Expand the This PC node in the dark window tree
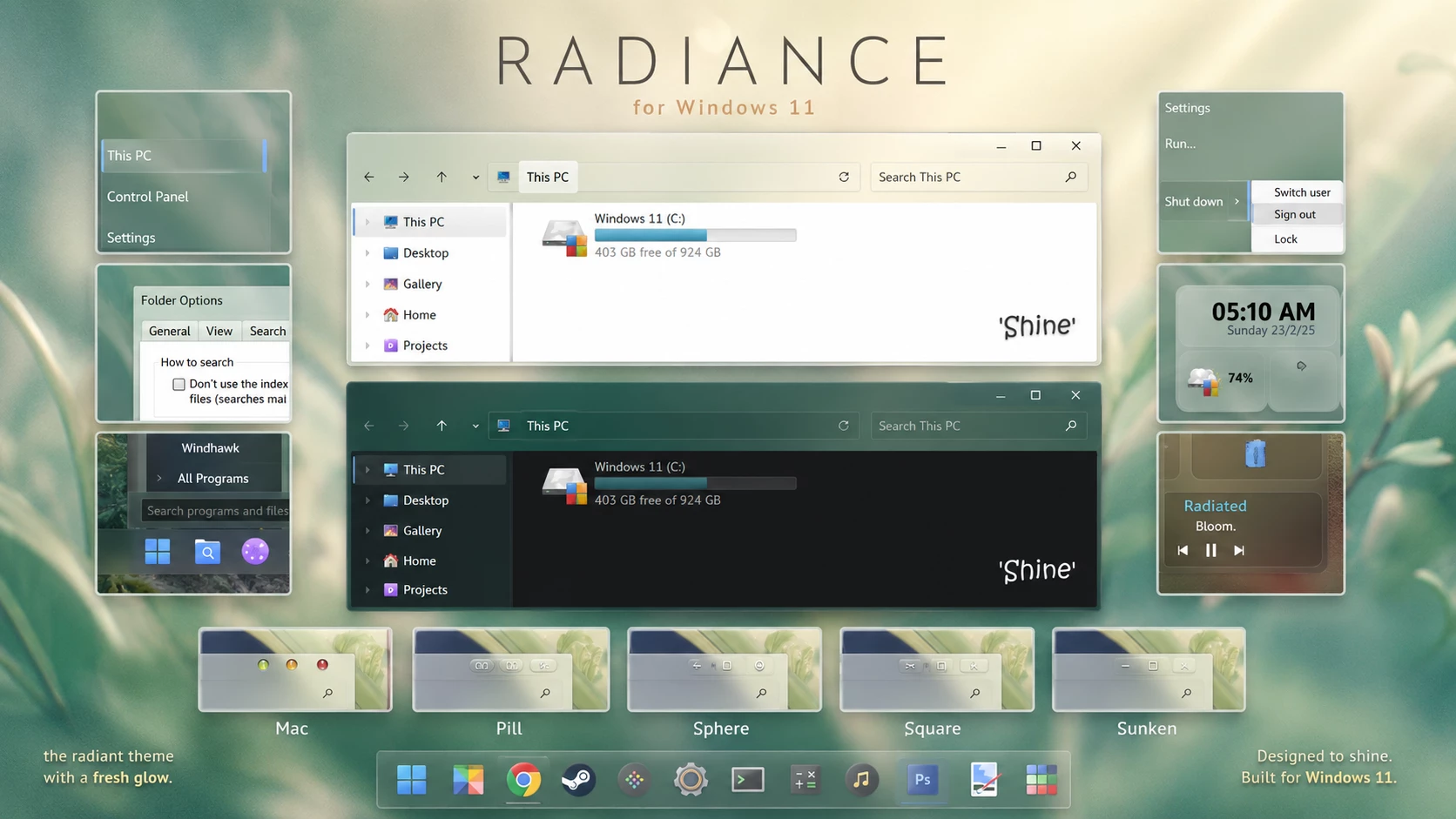Image resolution: width=1456 pixels, height=819 pixels. pyautogui.click(x=367, y=470)
